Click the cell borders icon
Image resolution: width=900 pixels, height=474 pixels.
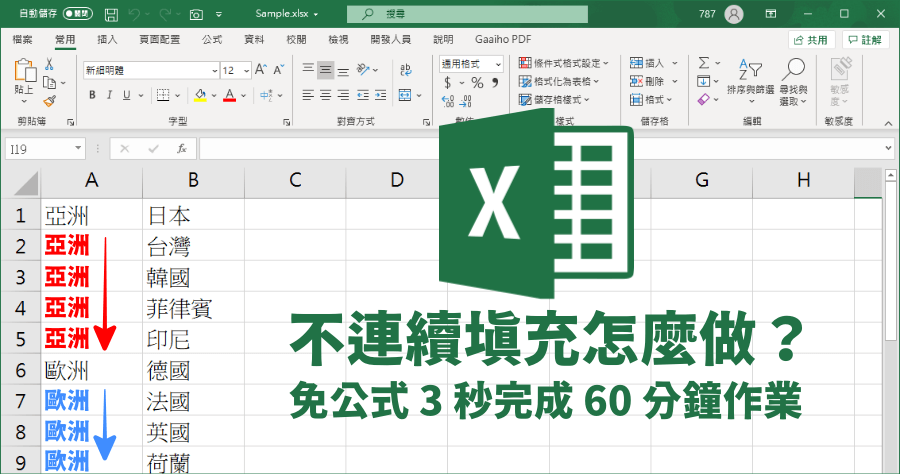(x=163, y=95)
